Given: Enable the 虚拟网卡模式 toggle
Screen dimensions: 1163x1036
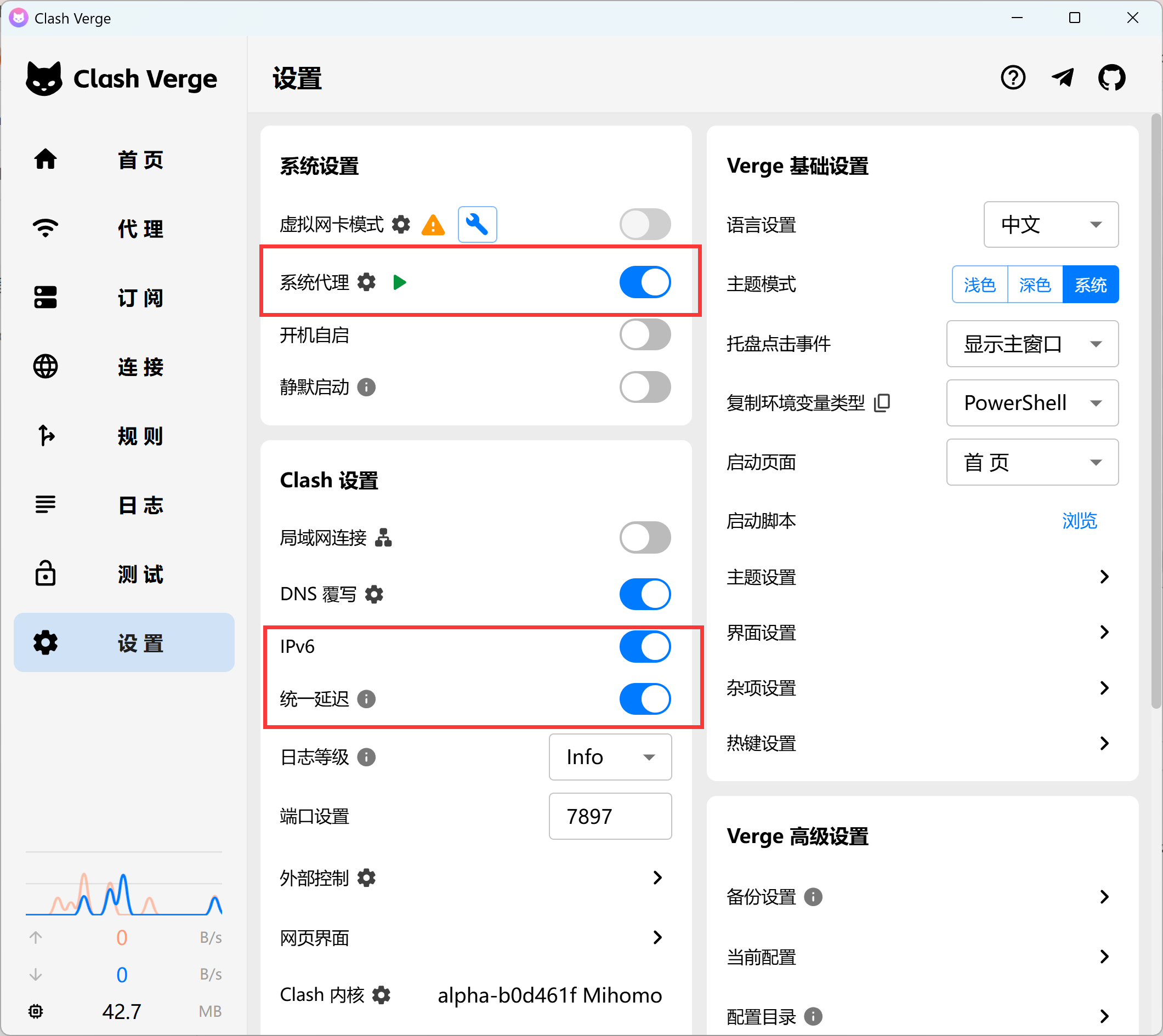Looking at the screenshot, I should coord(644,224).
